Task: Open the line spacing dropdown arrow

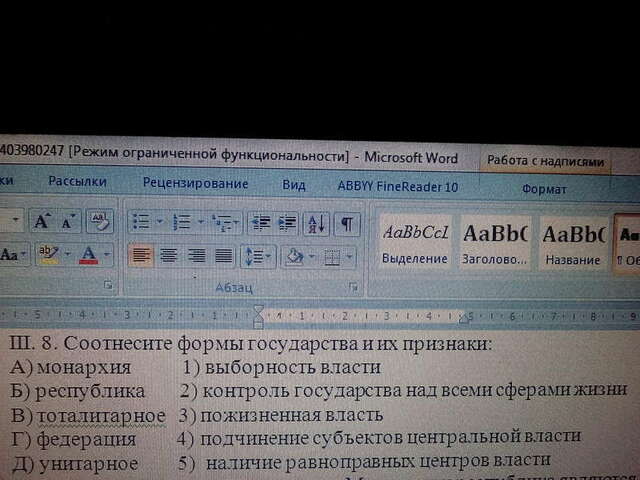Action: (269, 257)
